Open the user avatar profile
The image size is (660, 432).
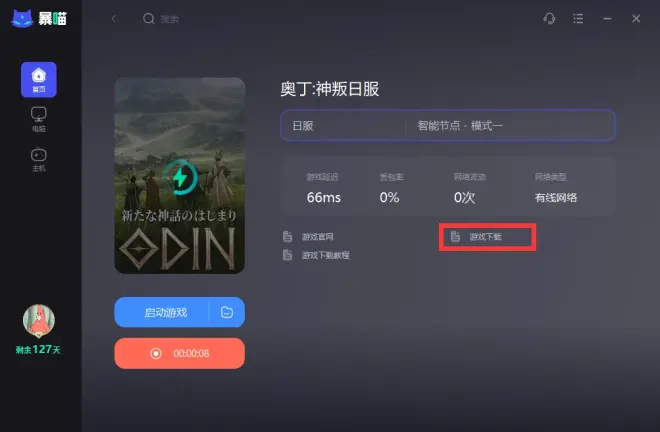tap(39, 320)
